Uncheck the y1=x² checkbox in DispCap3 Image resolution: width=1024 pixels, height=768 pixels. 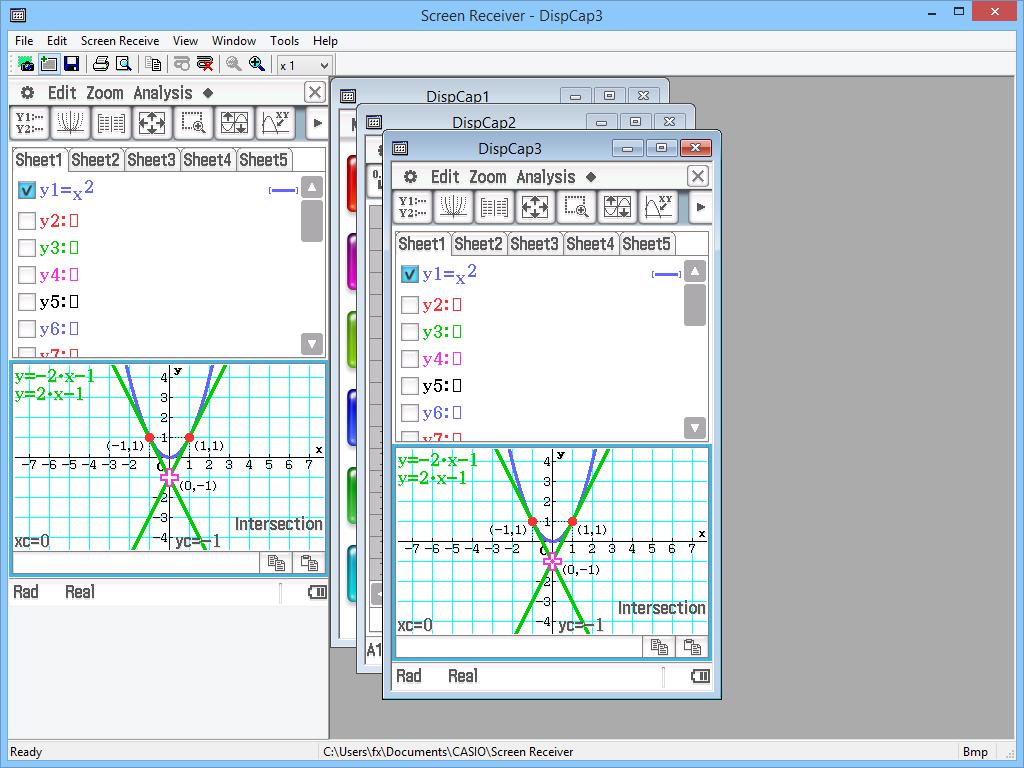click(409, 274)
